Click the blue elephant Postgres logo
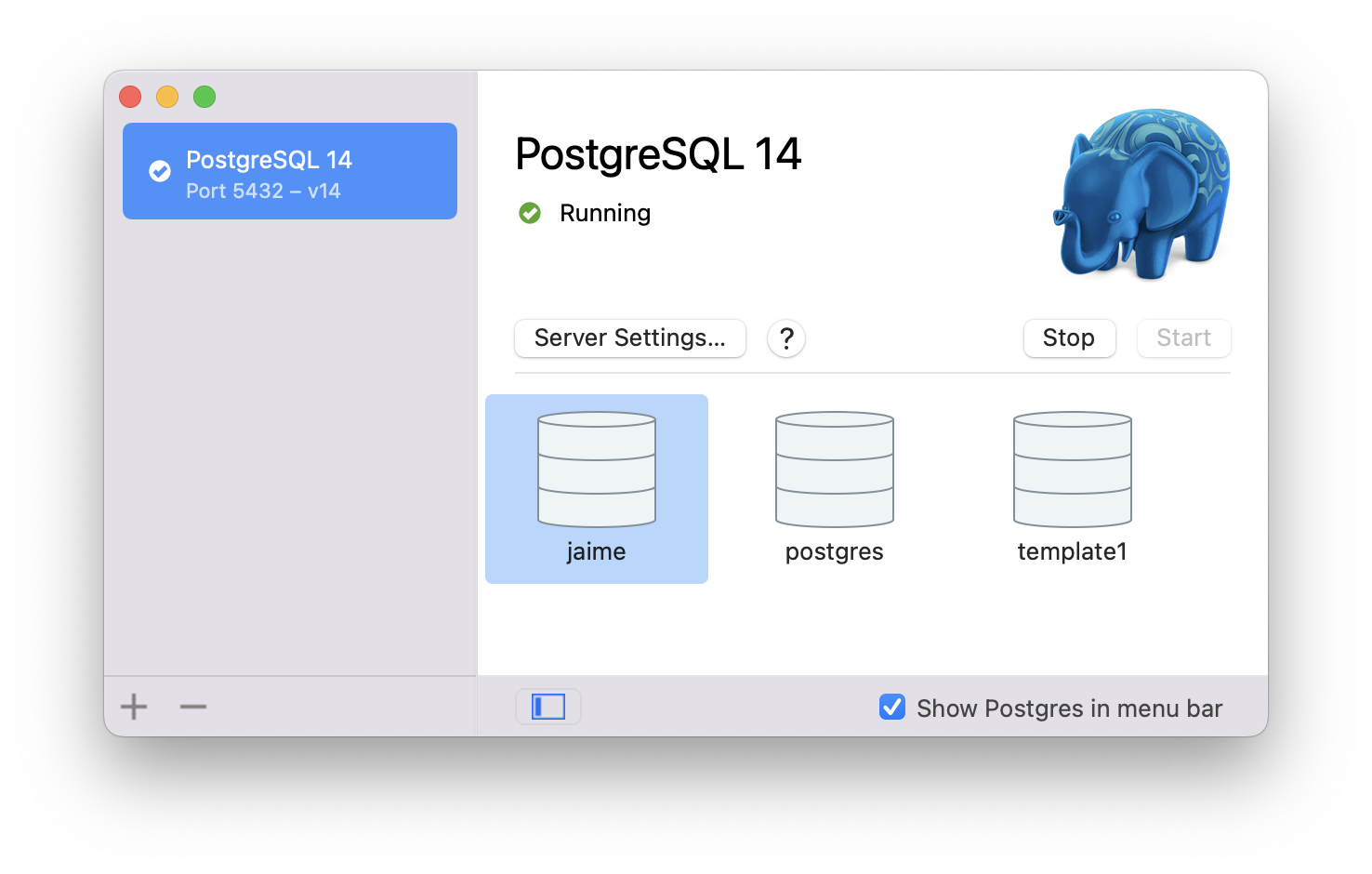Image resolution: width=1372 pixels, height=874 pixels. coord(1141,193)
